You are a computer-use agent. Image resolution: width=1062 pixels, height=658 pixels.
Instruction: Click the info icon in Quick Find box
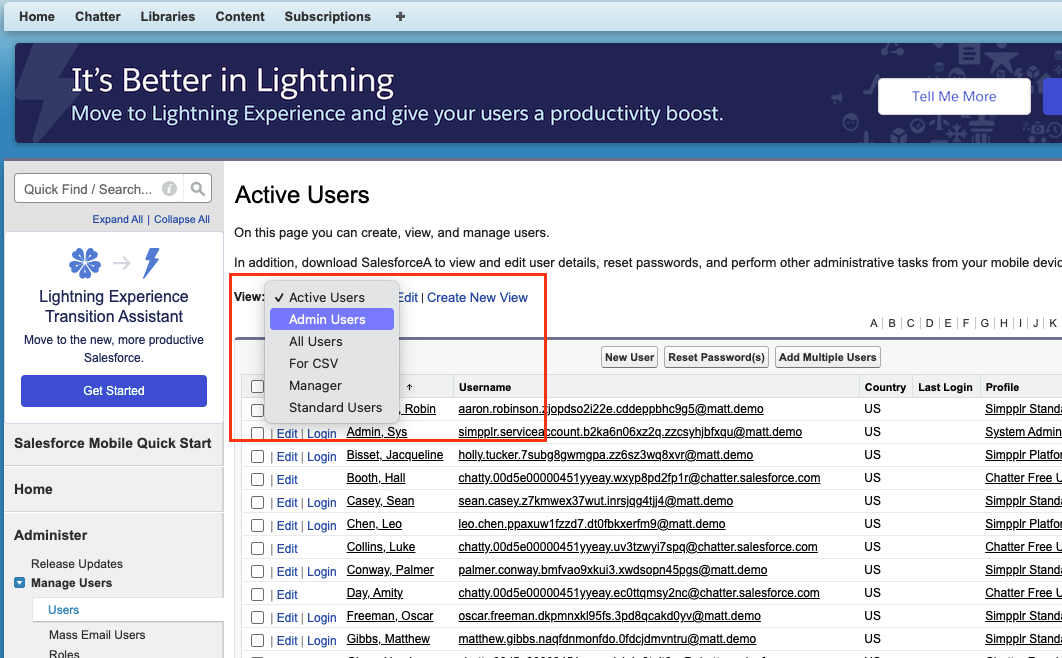tap(169, 189)
